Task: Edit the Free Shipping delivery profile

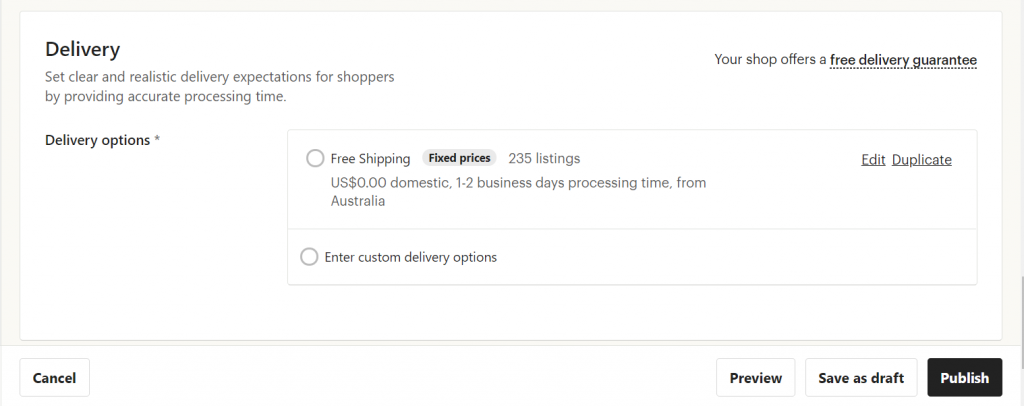Action: click(872, 160)
